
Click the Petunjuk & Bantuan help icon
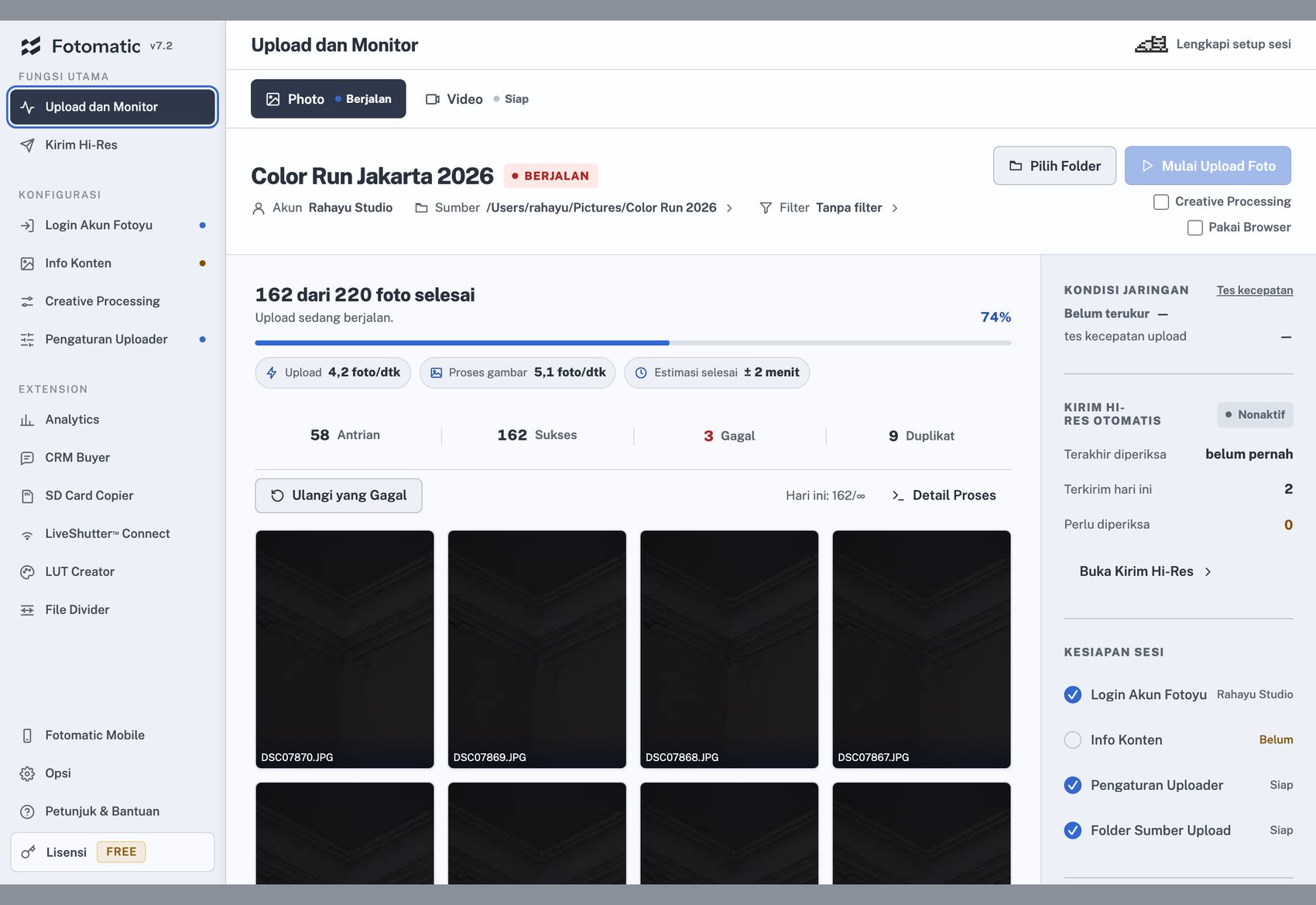coord(27,811)
